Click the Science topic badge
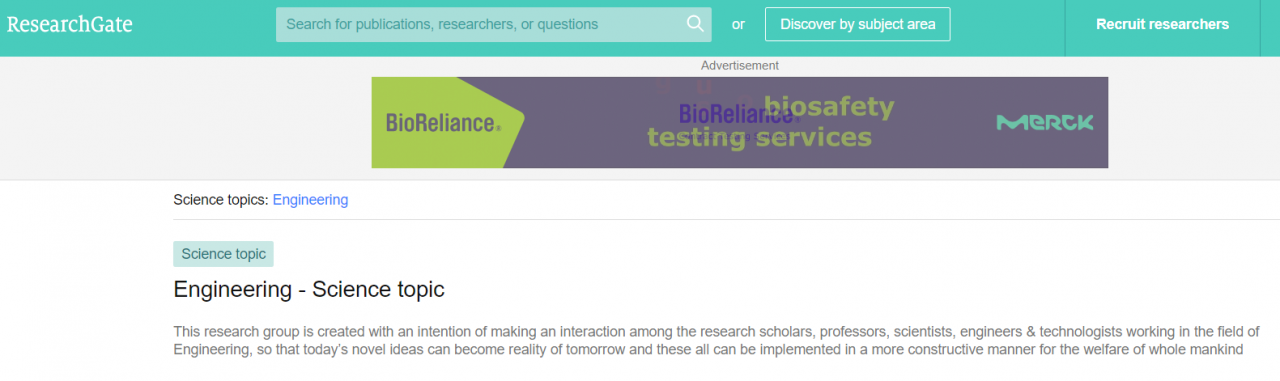This screenshot has width=1280, height=381. (x=223, y=254)
